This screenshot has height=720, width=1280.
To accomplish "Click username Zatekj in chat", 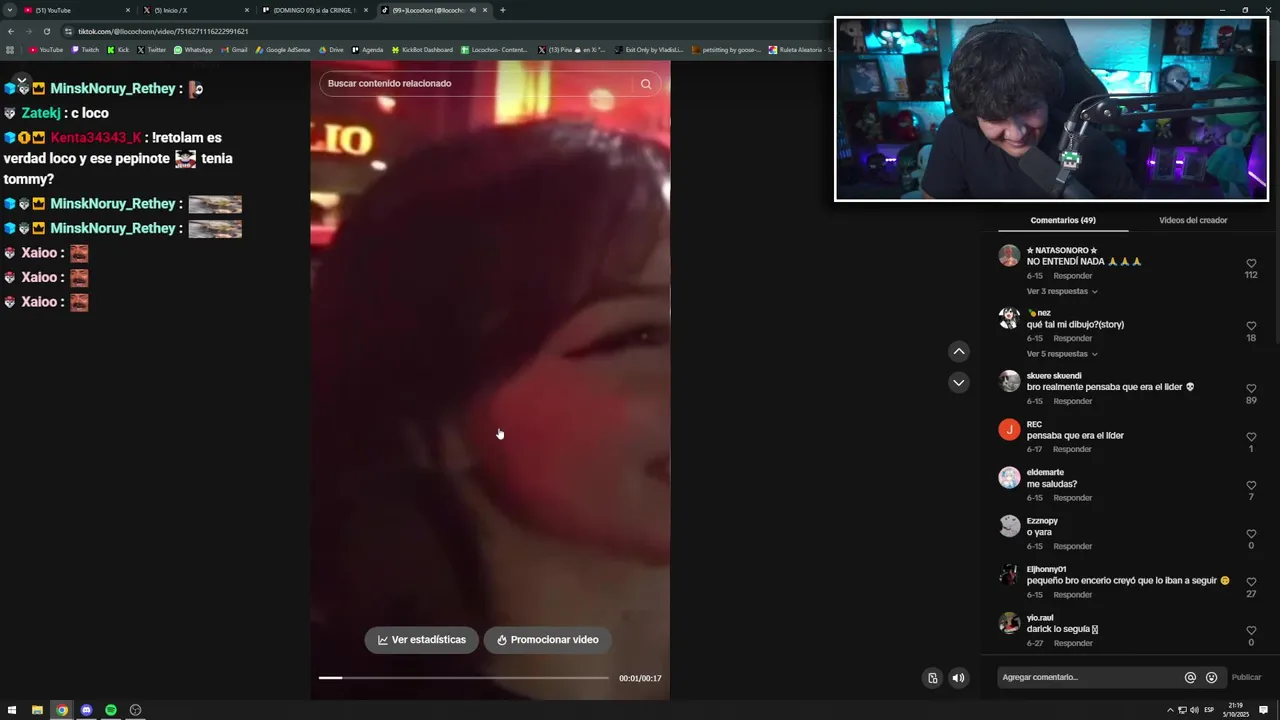I will coord(41,113).
